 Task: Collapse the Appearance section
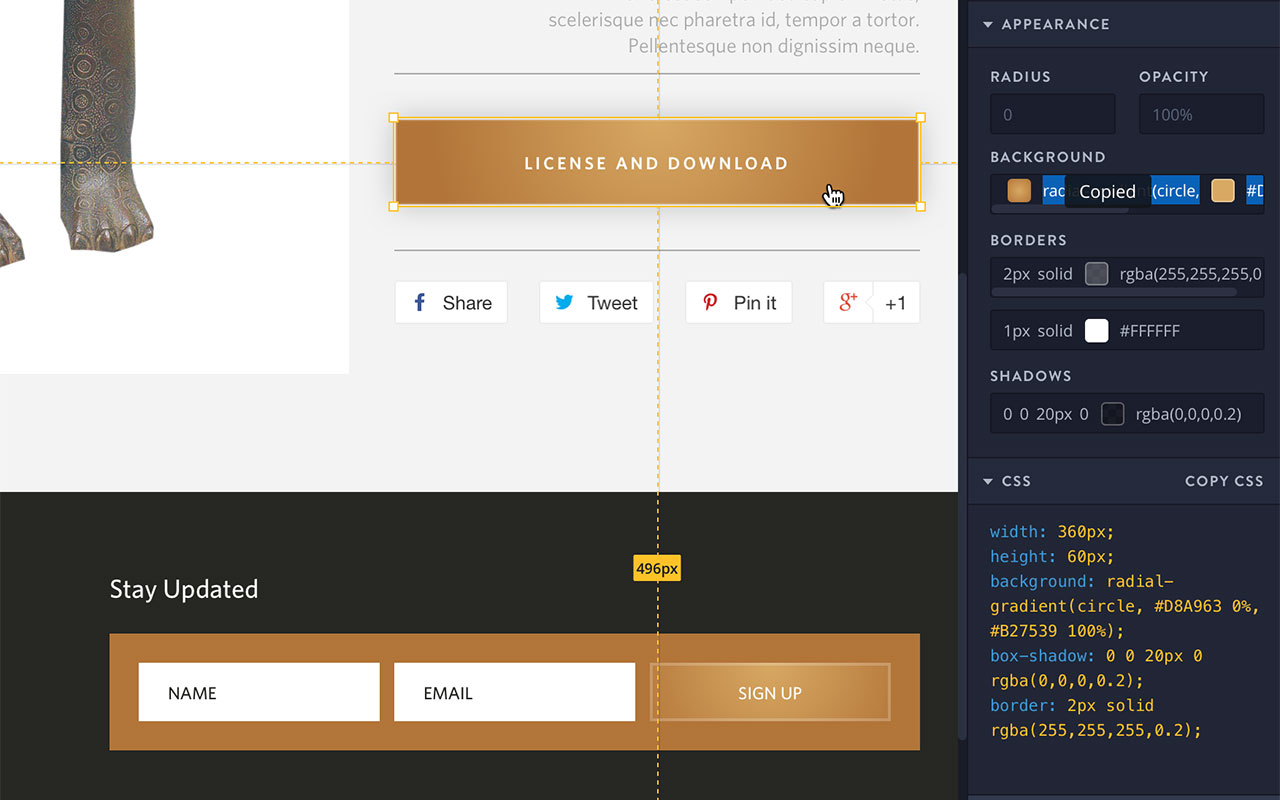pos(988,24)
